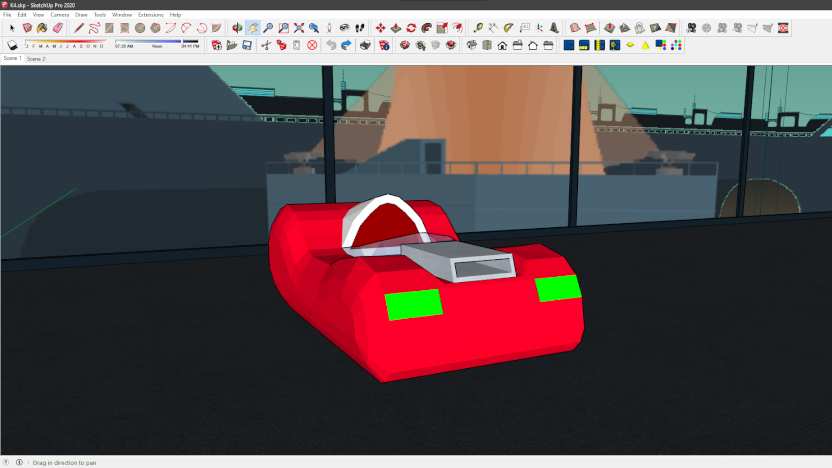Select the Follow Me tool

[427, 28]
